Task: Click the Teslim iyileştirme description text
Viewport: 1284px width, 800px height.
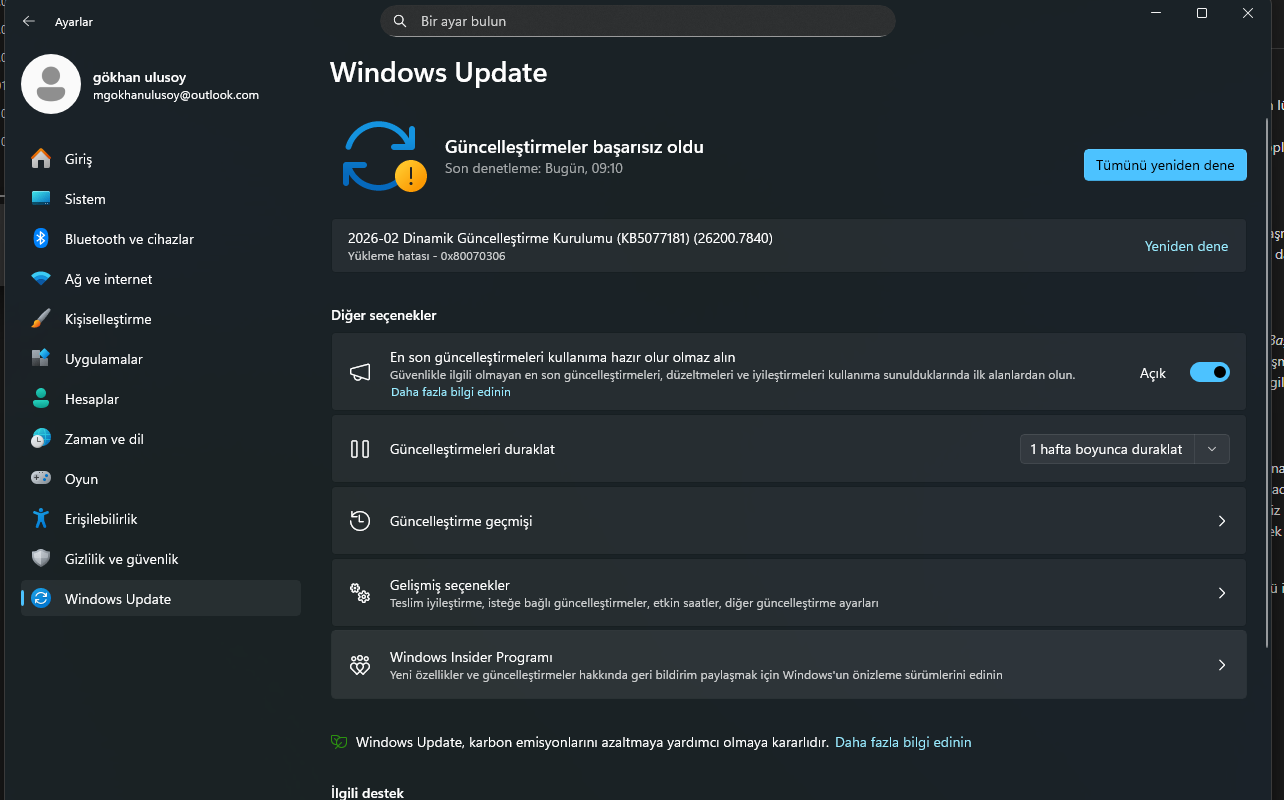Action: pos(634,603)
